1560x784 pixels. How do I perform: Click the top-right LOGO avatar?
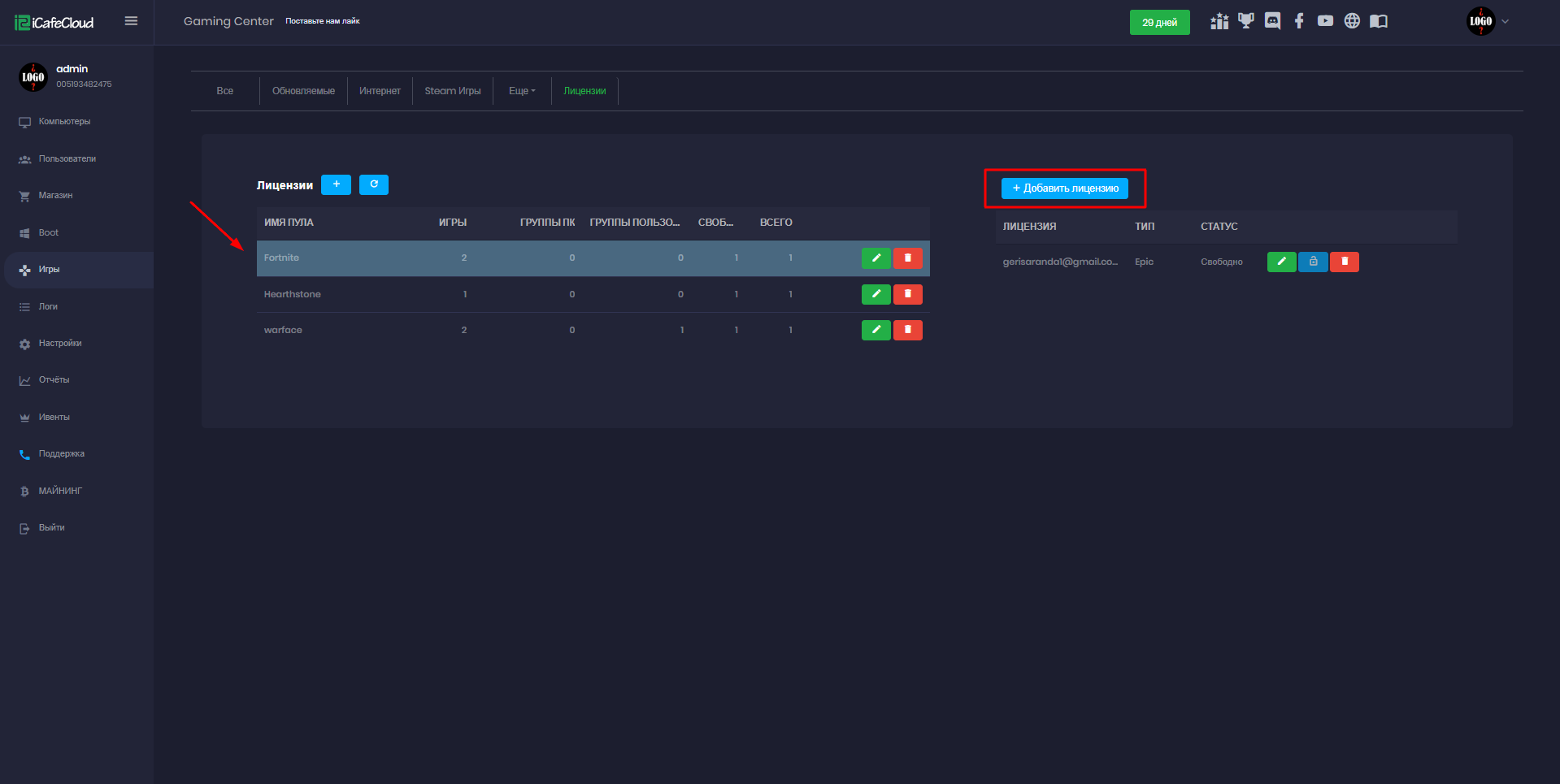tap(1481, 21)
